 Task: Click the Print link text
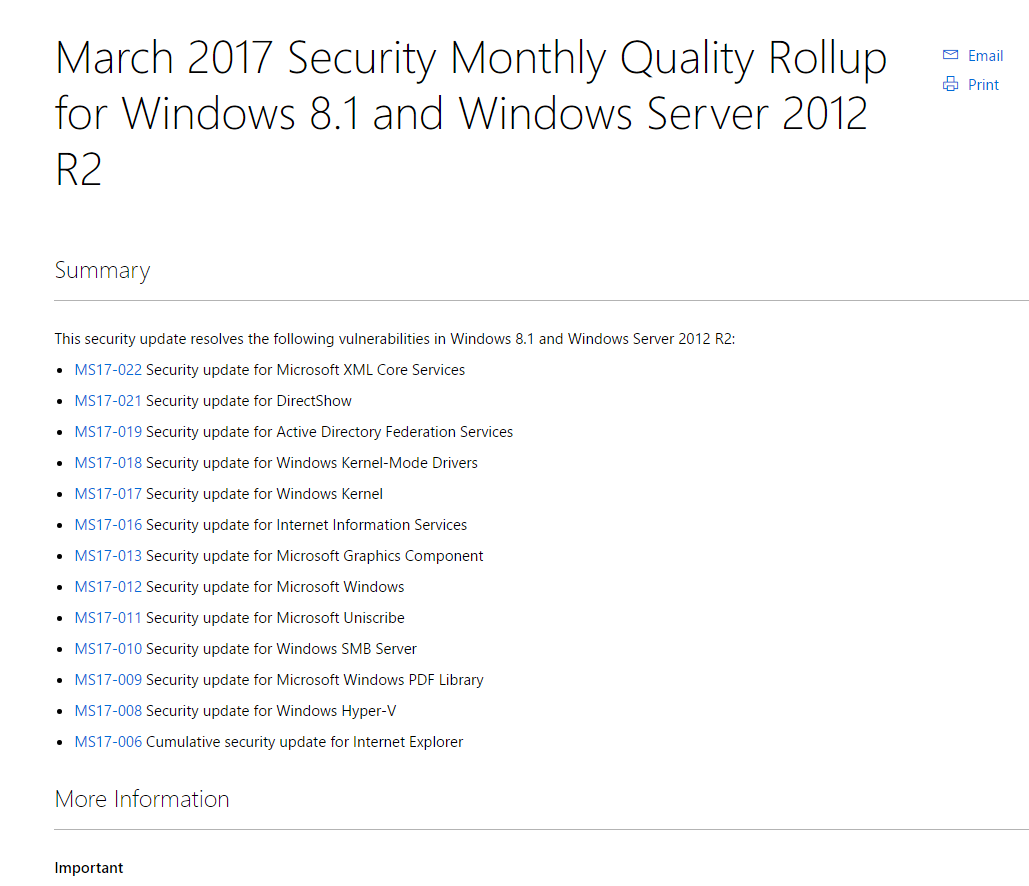coord(983,85)
